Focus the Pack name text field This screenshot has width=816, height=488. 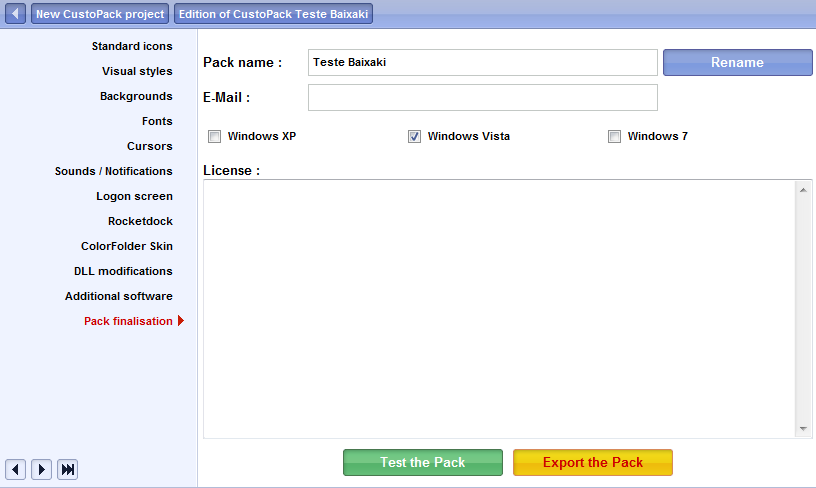(x=483, y=62)
